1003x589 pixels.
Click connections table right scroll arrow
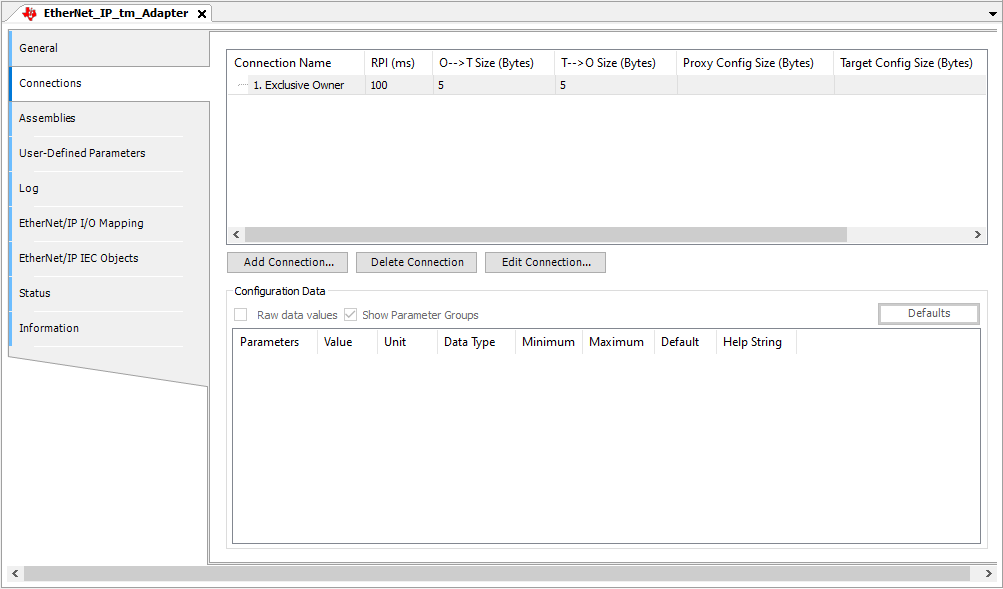pos(979,234)
